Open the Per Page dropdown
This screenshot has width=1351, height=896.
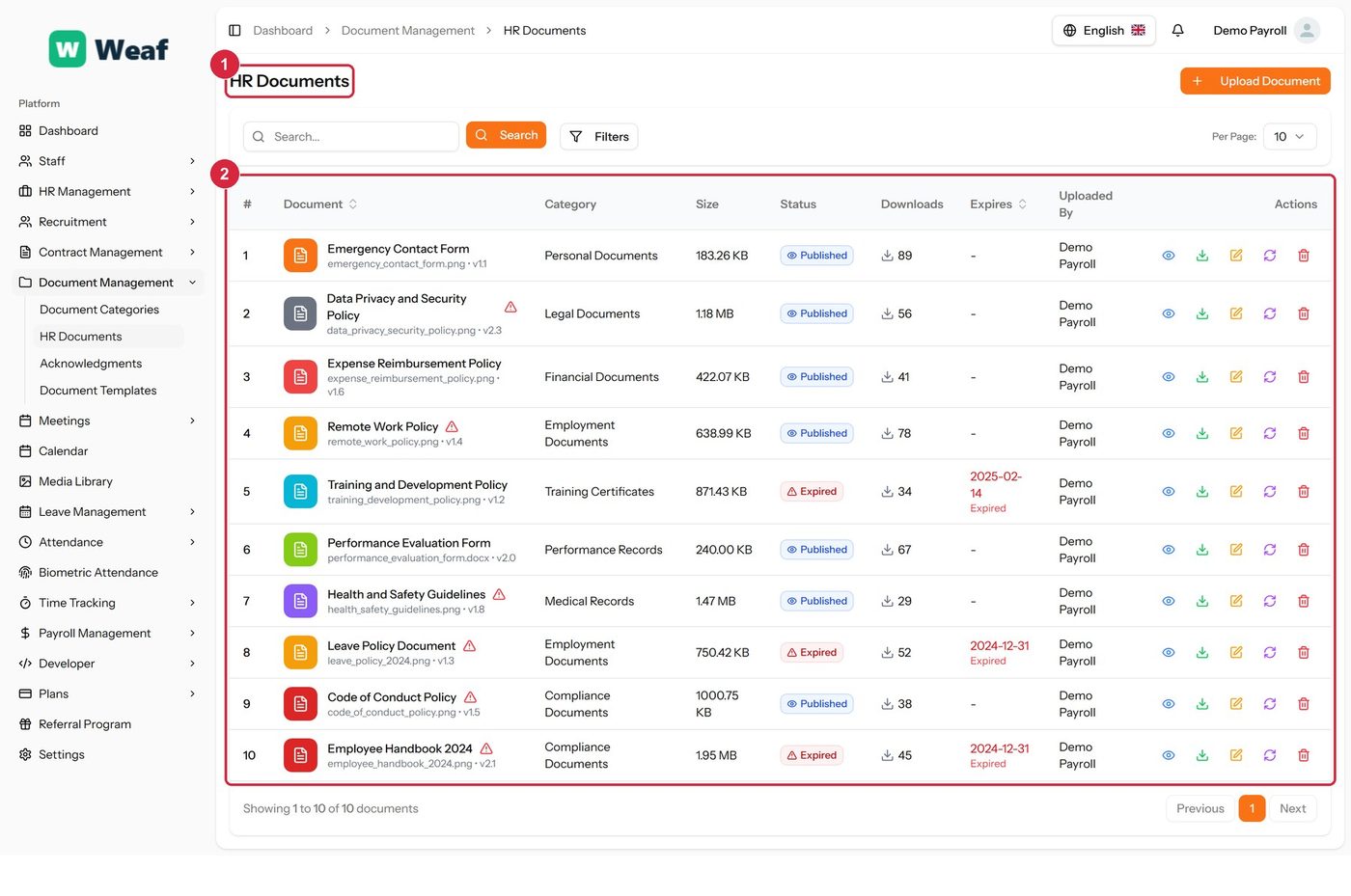[1289, 137]
